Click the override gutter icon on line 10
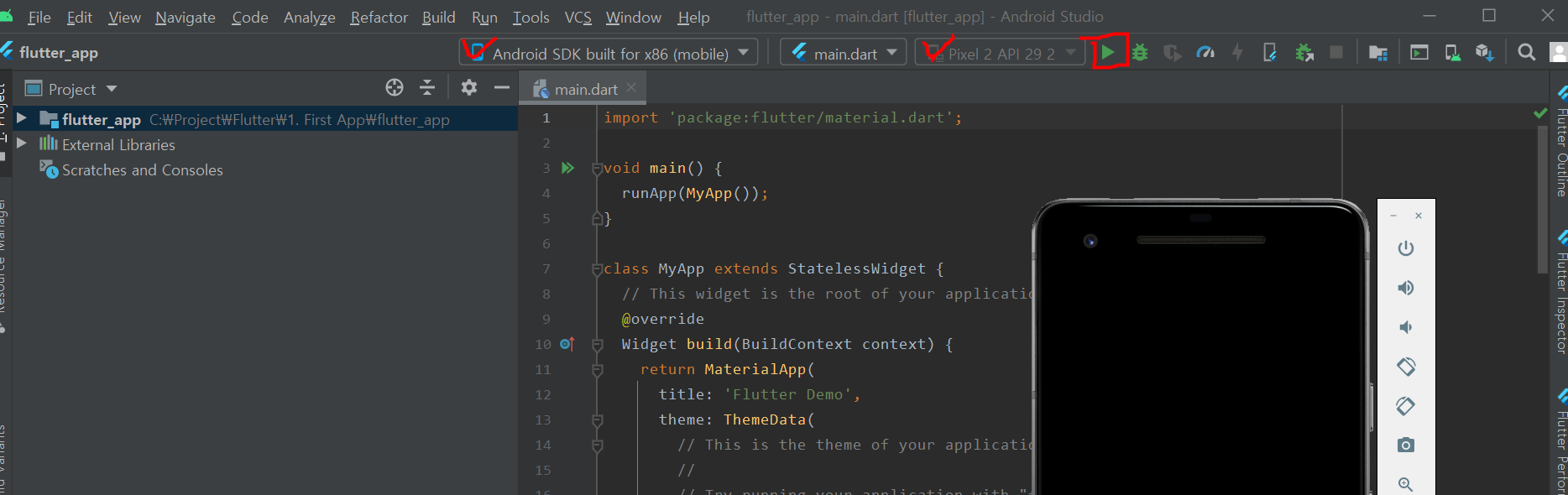The height and width of the screenshot is (495, 1568). 567,344
